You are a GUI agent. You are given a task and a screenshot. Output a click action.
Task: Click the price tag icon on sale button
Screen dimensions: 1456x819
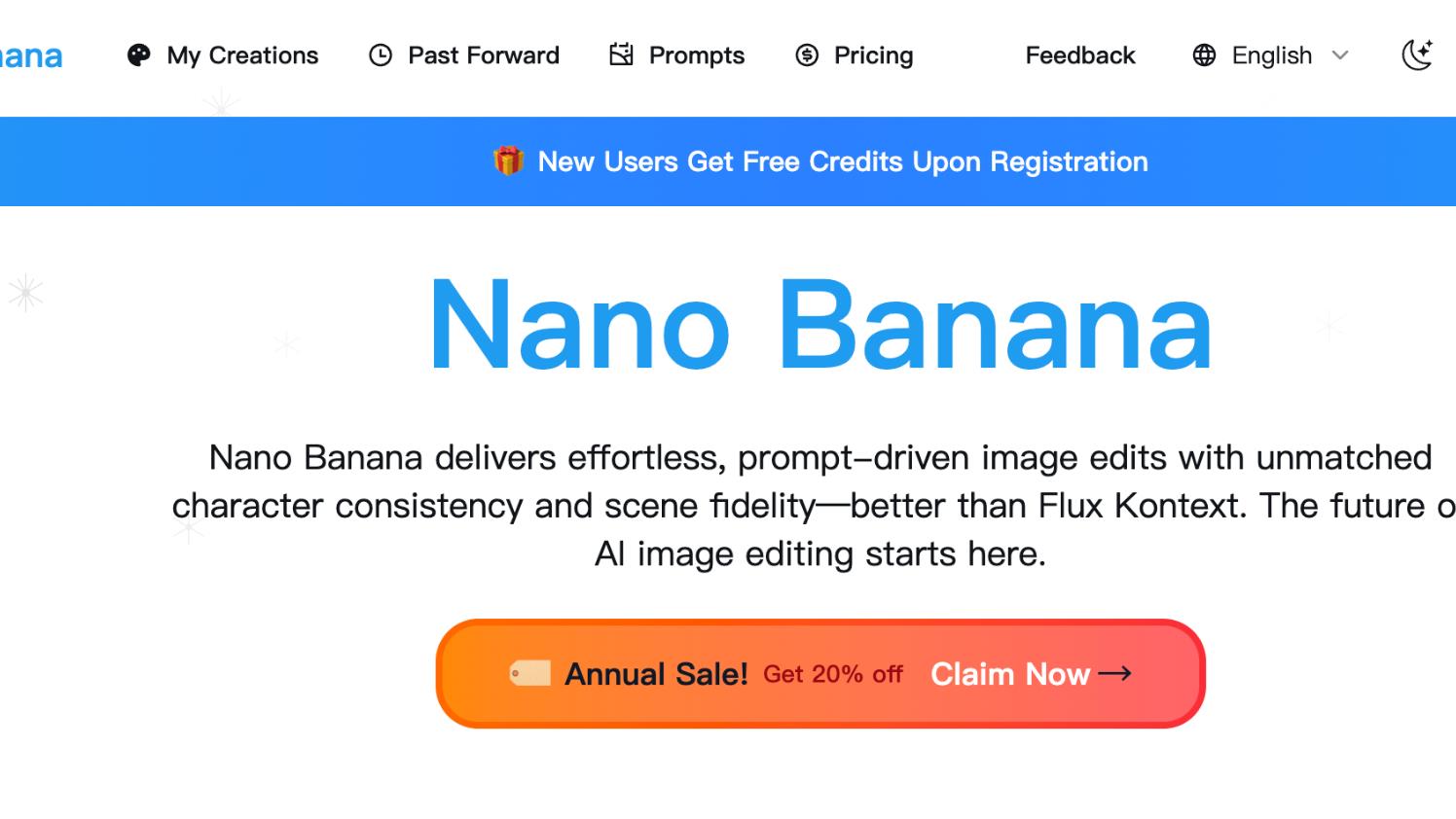[x=530, y=673]
